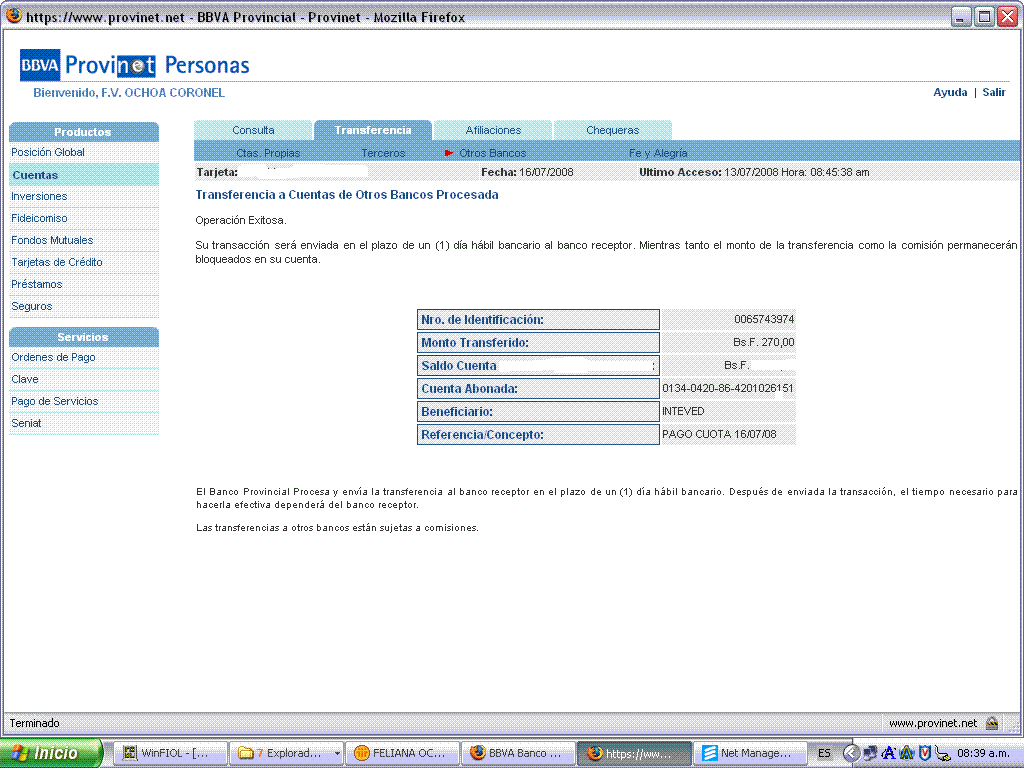Click www.provinet.net in status bar

click(x=933, y=723)
